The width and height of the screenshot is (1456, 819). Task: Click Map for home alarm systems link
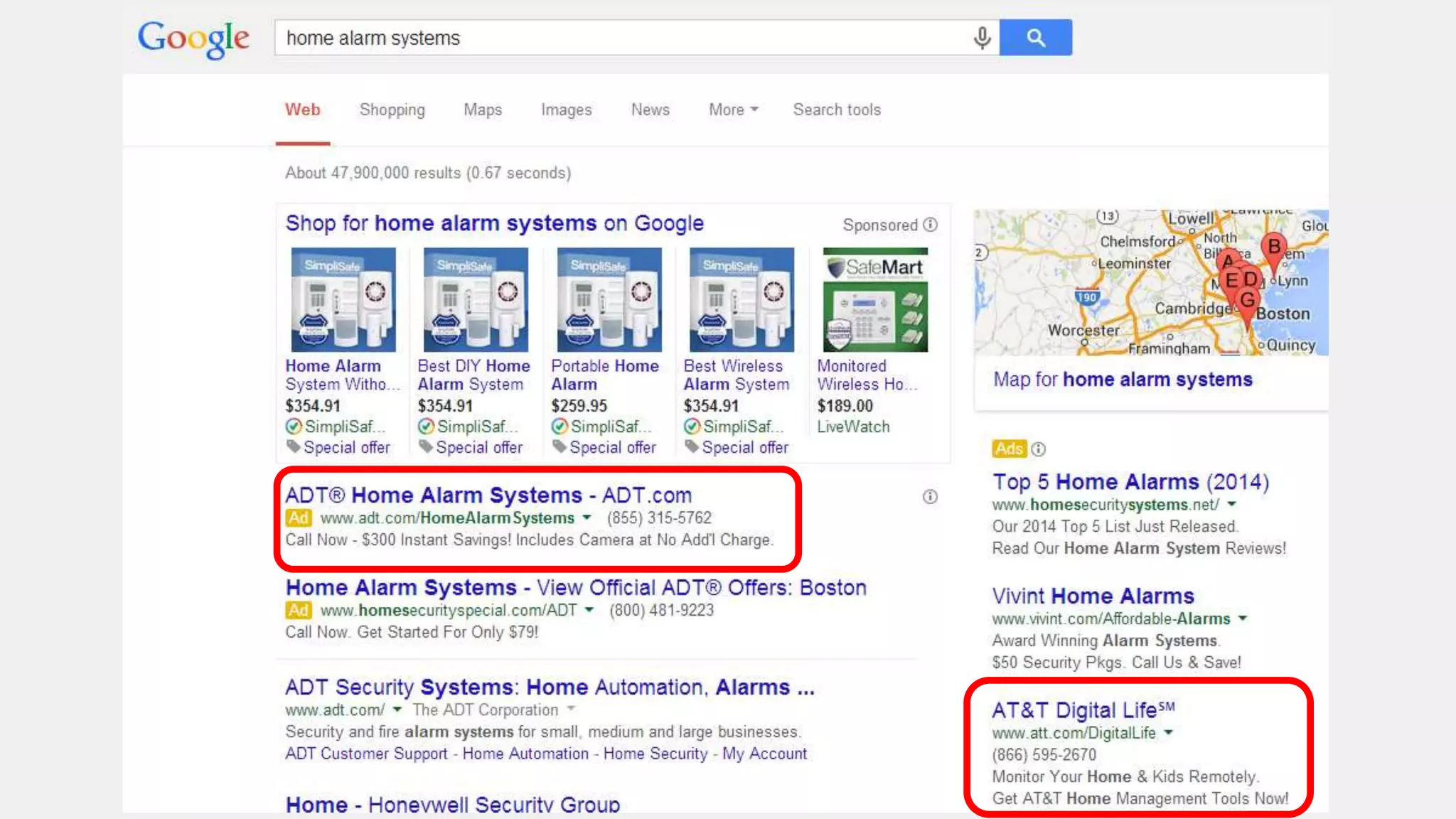(x=1123, y=380)
